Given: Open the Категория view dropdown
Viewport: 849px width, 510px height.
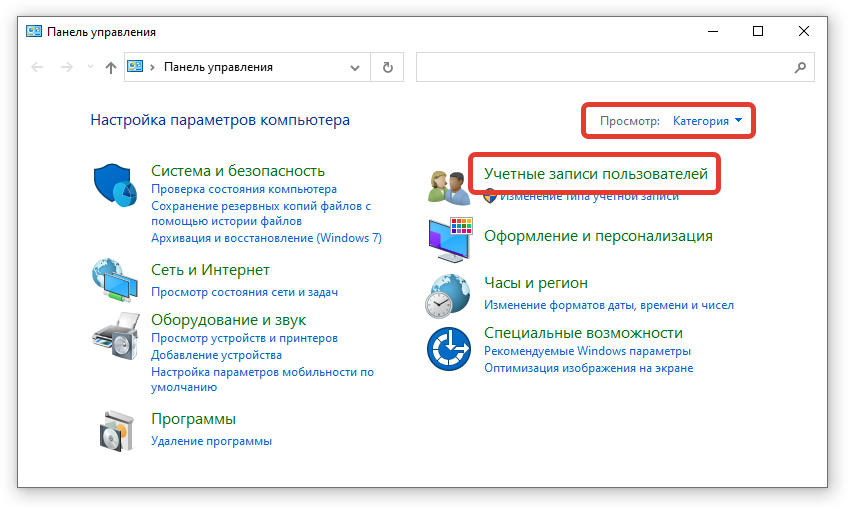Looking at the screenshot, I should 707,121.
